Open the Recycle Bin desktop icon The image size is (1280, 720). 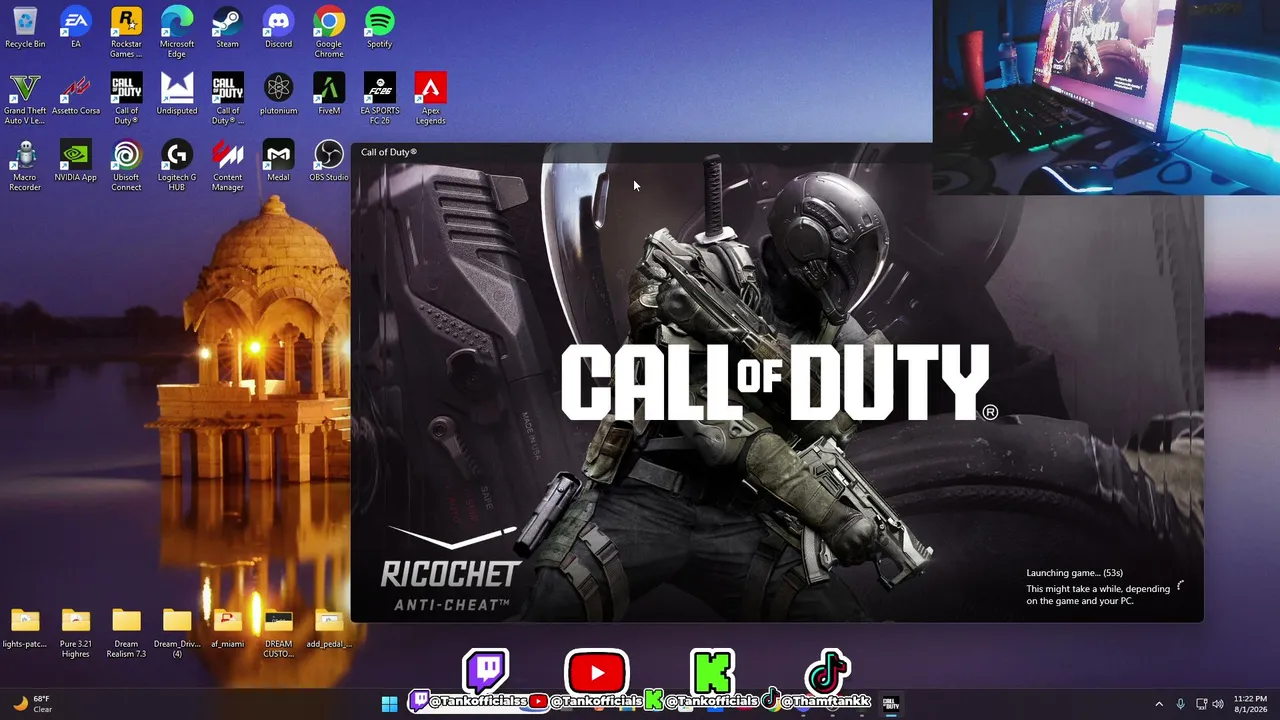[x=25, y=28]
